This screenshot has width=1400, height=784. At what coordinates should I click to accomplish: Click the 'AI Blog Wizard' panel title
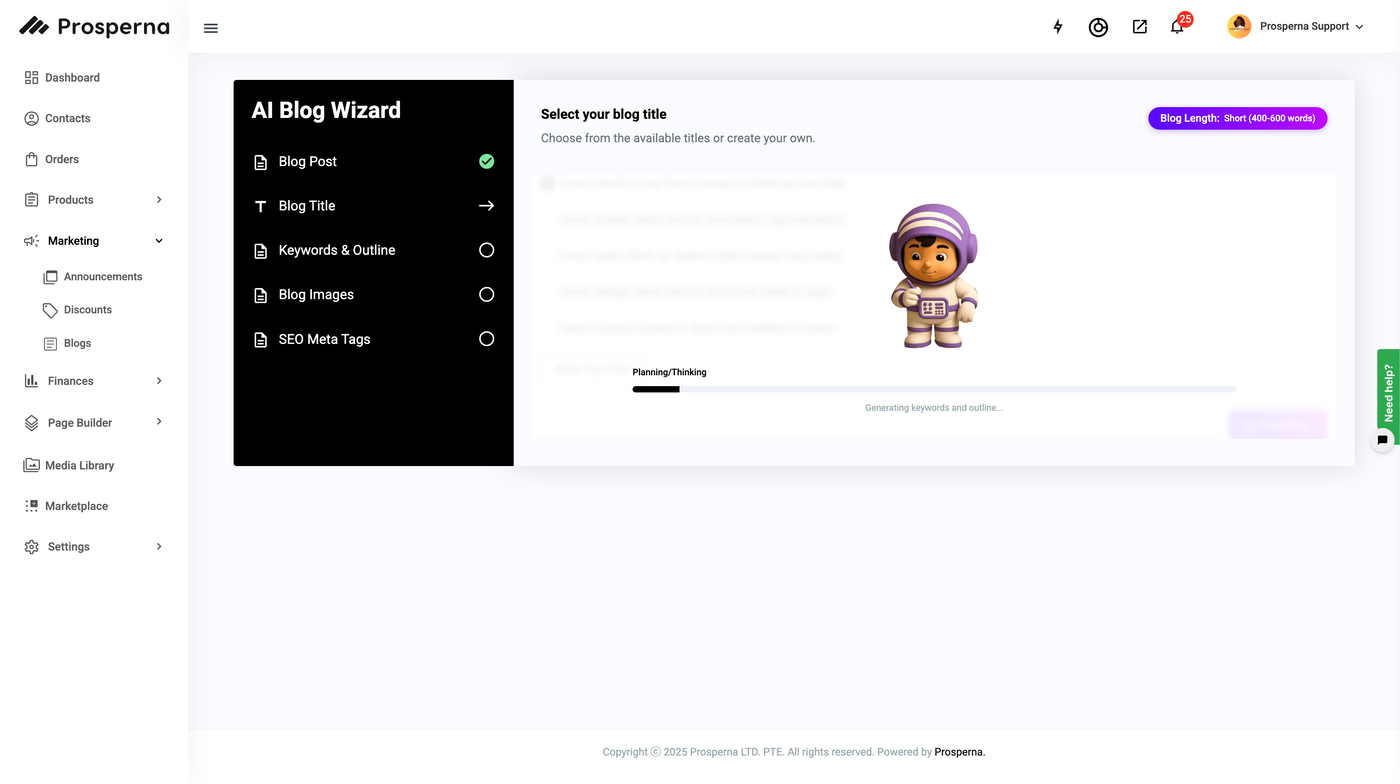pos(326,110)
